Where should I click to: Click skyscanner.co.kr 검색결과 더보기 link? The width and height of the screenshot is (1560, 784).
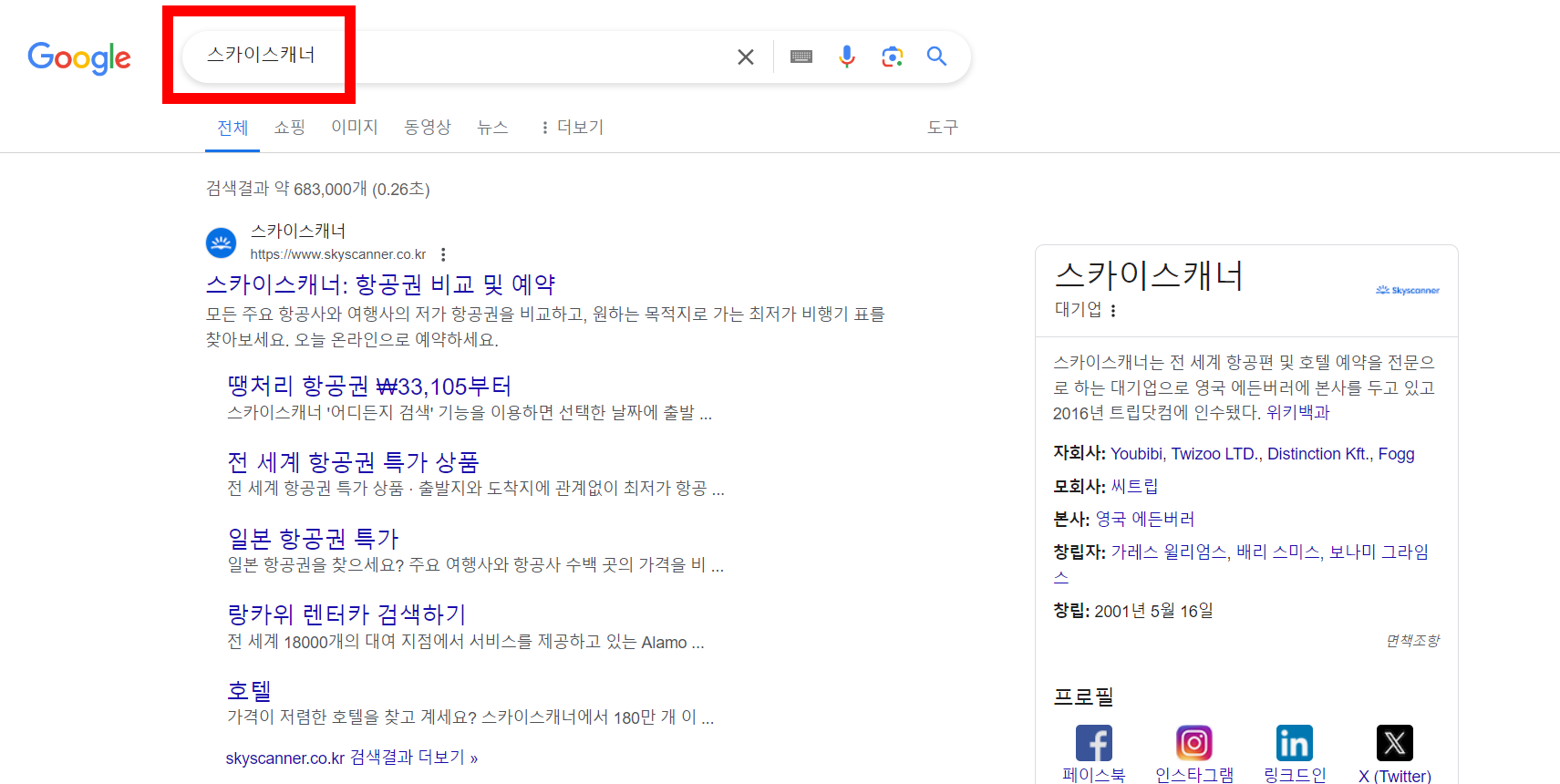[x=352, y=758]
